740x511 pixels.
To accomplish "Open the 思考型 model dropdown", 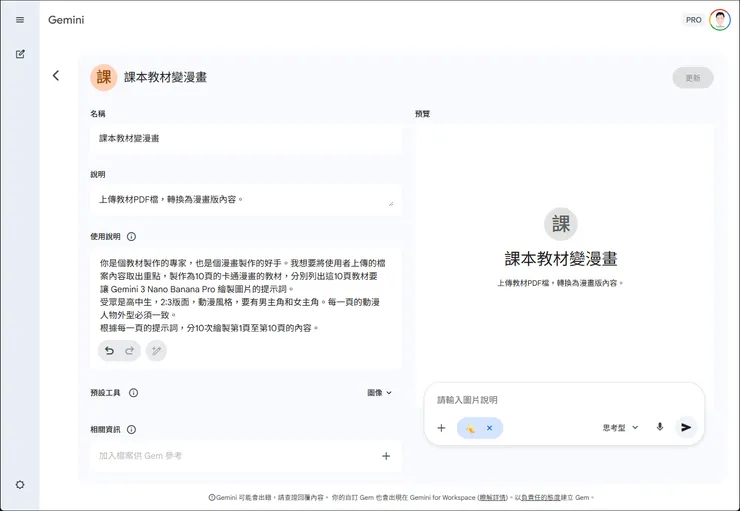I will click(621, 427).
